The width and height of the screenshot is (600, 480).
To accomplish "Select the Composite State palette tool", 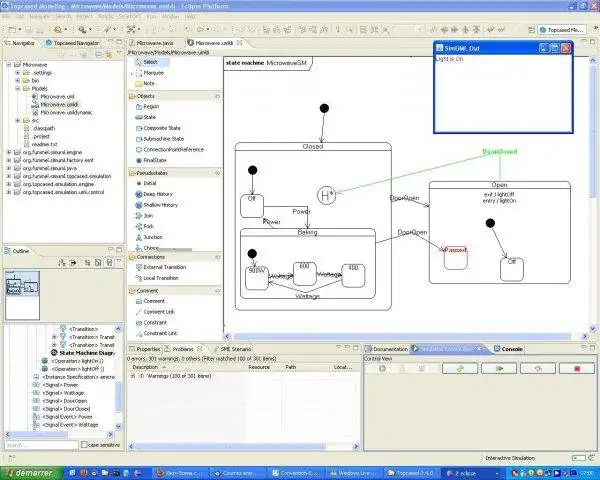I will click(x=164, y=127).
